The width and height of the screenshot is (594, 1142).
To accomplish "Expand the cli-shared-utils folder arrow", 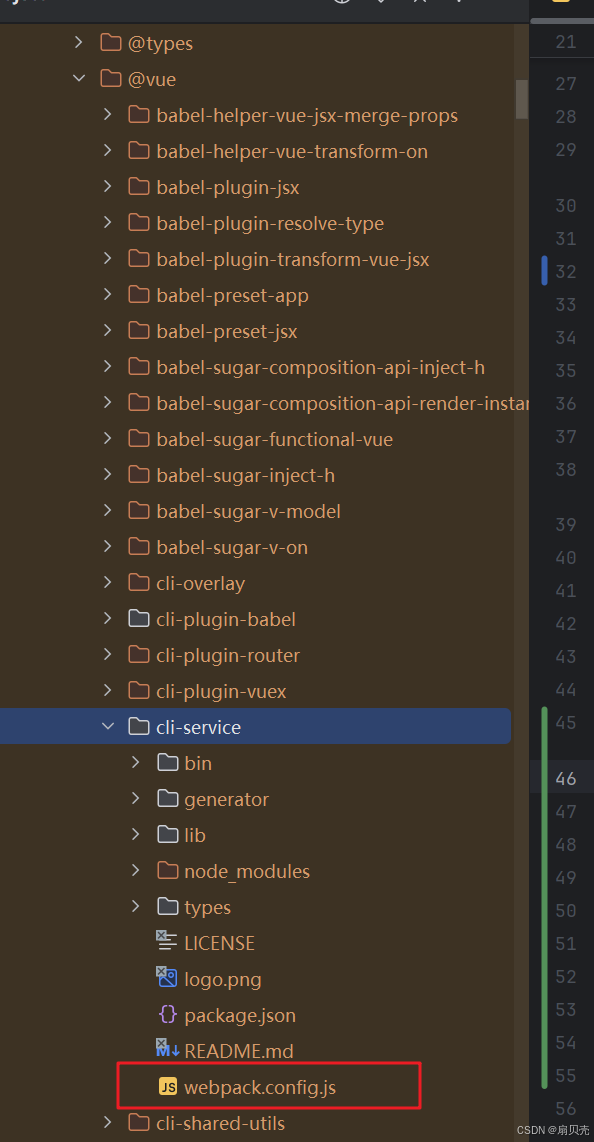I will coord(108,1122).
